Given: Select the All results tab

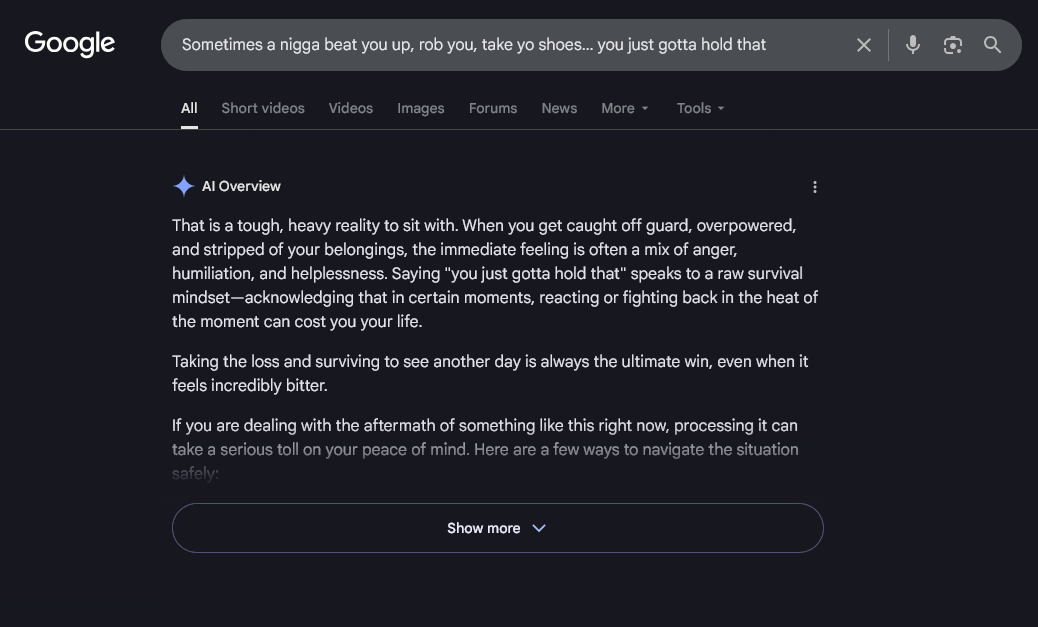Looking at the screenshot, I should 189,108.
